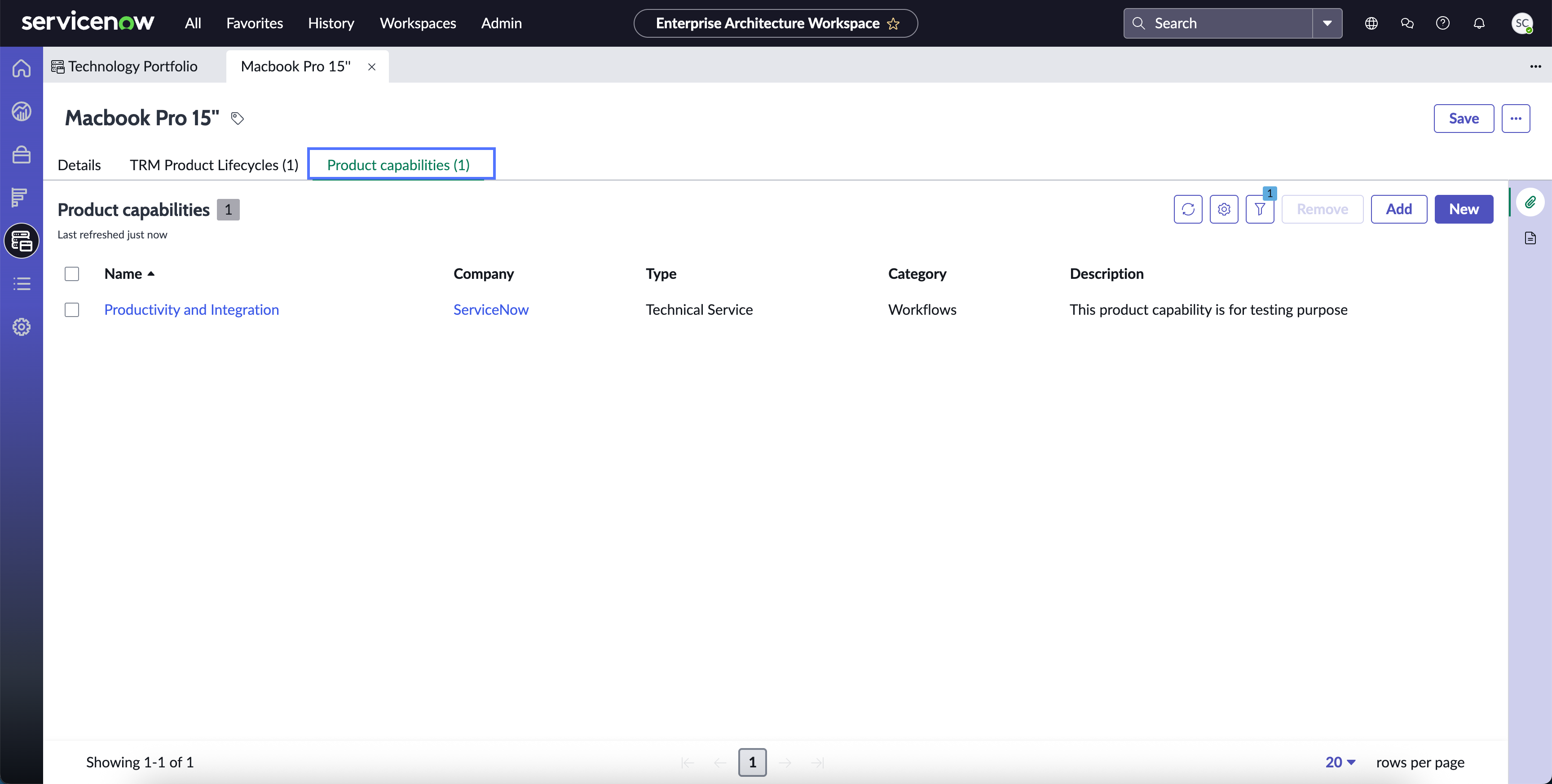Sort by the Name column header
Viewport: 1552px width, 784px height.
123,274
